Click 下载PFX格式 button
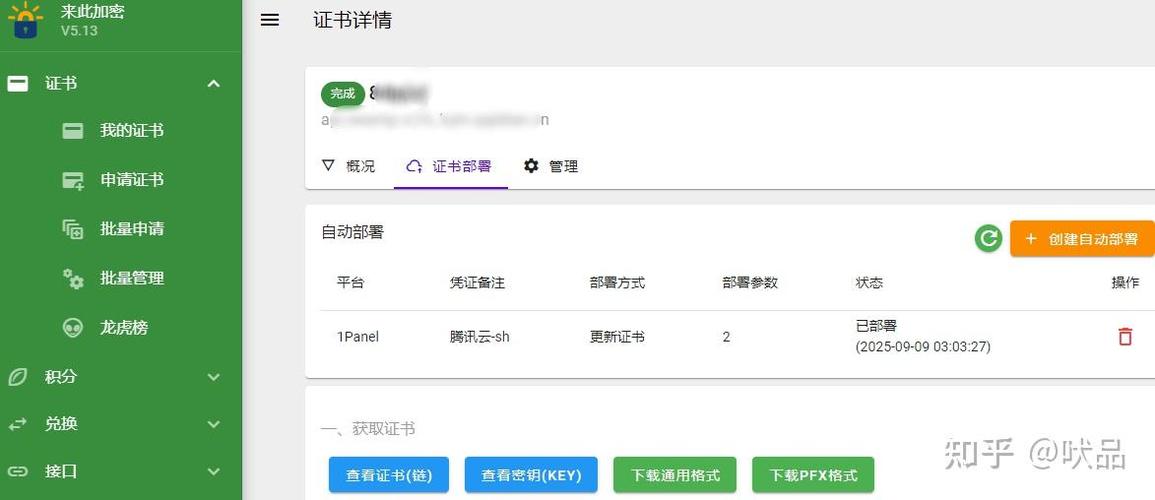 [813, 475]
